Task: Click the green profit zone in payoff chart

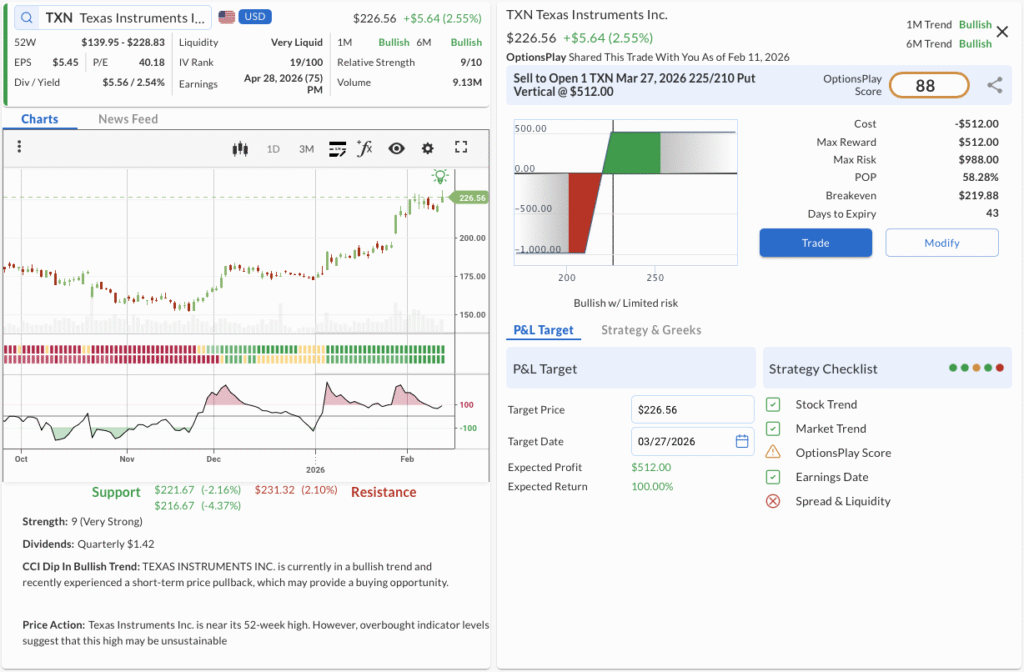Action: (631, 152)
